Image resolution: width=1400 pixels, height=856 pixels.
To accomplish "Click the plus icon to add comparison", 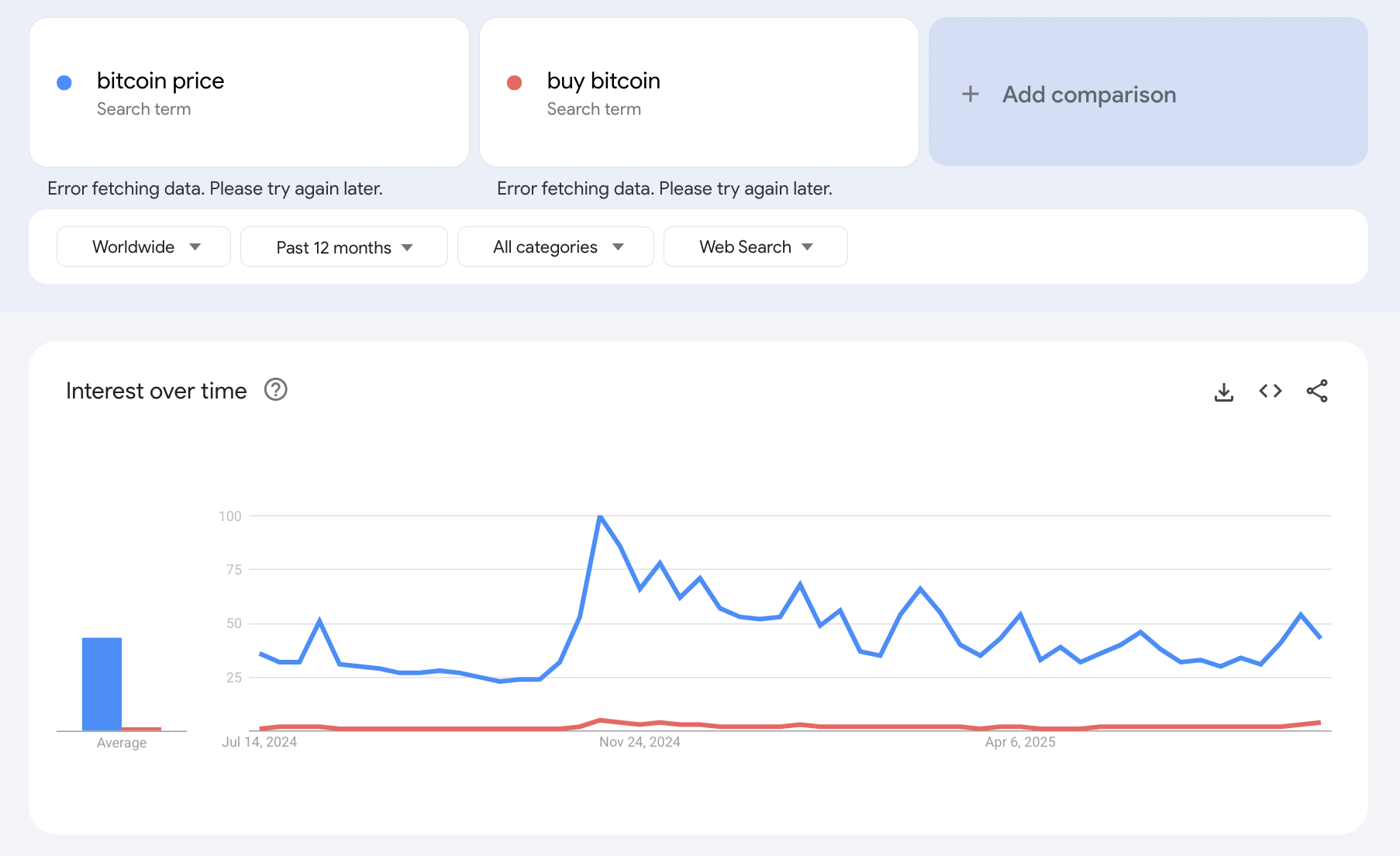I will [x=970, y=95].
